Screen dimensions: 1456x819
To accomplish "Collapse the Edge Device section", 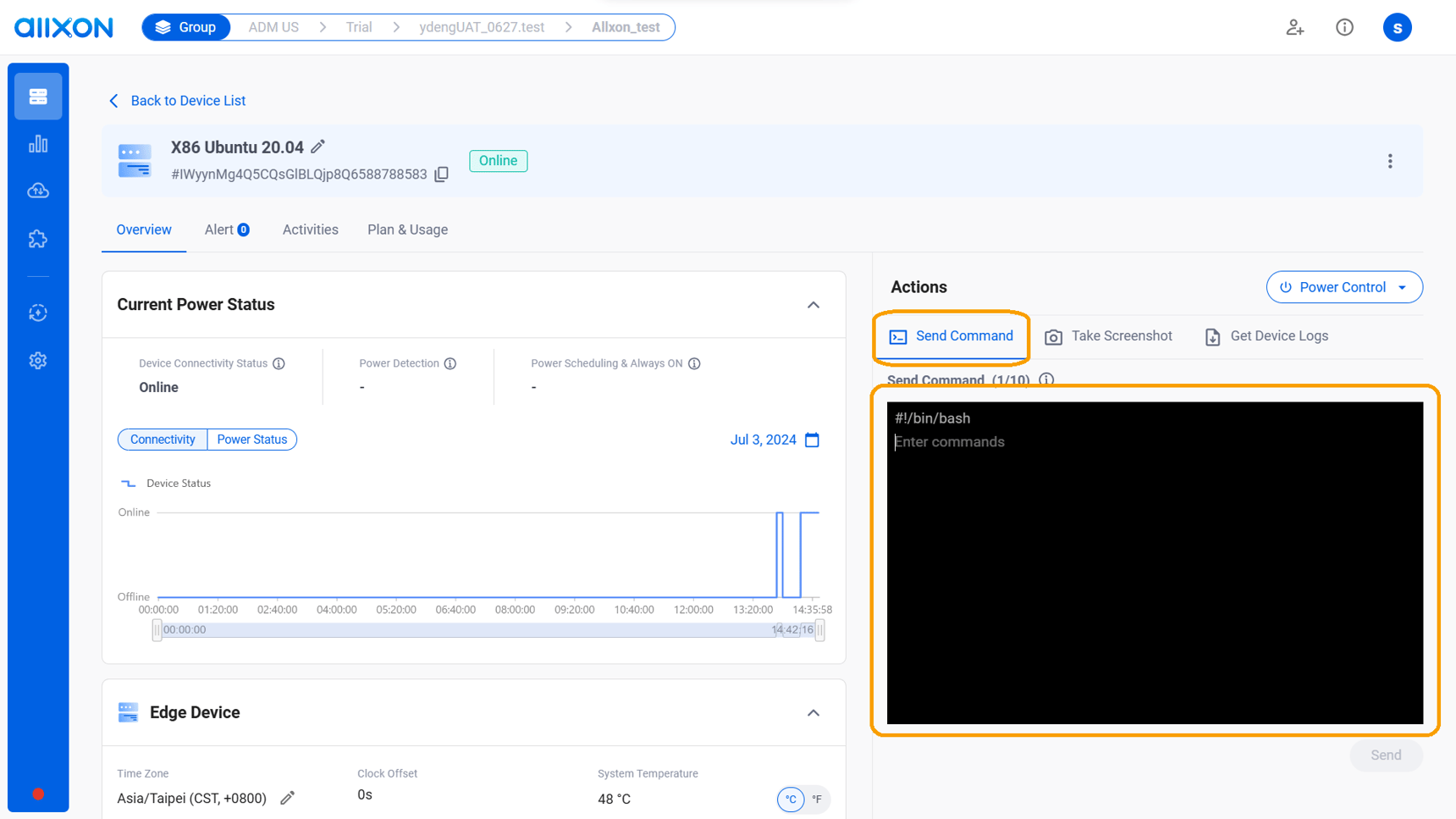I will (813, 712).
